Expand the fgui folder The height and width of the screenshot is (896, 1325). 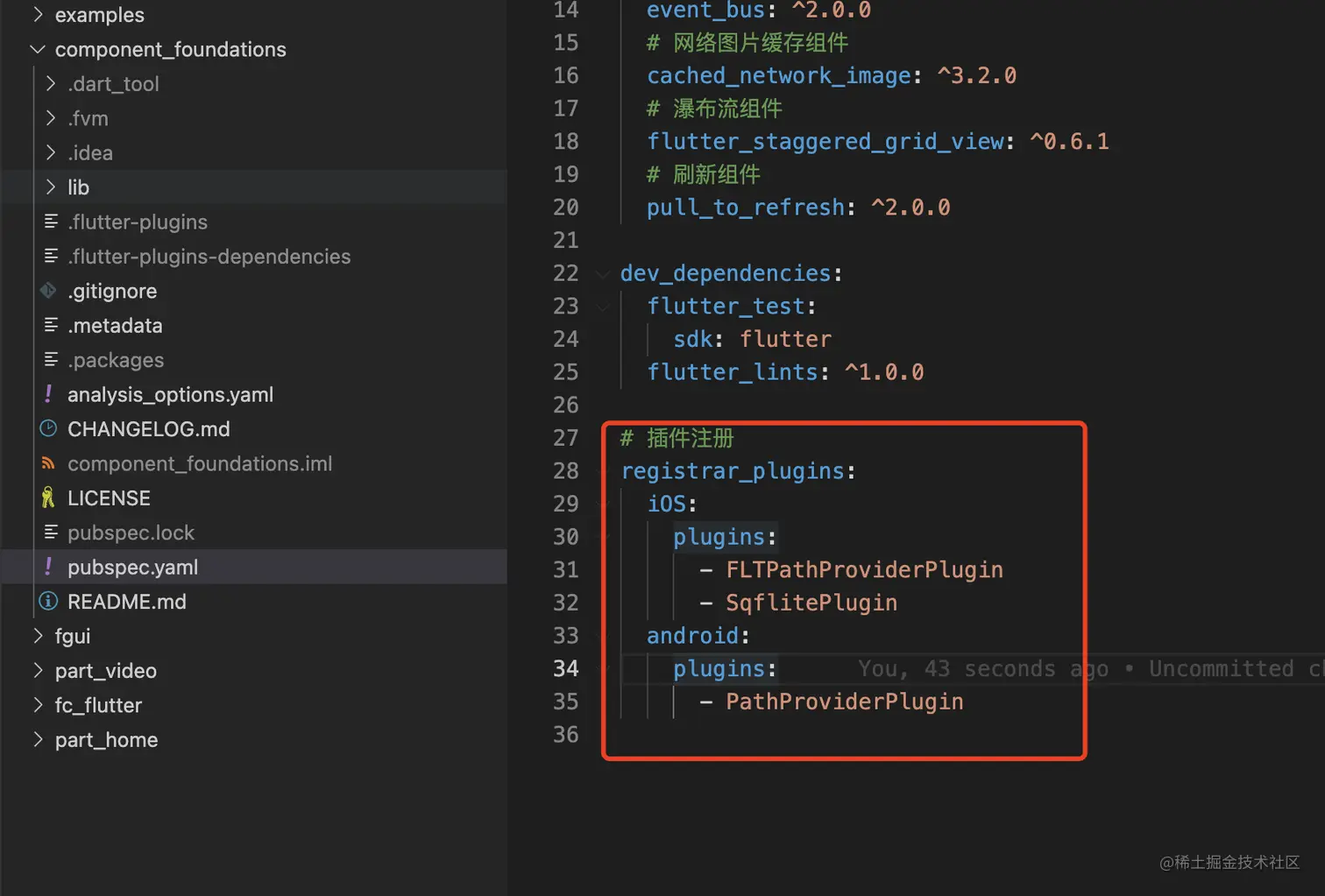click(x=37, y=636)
